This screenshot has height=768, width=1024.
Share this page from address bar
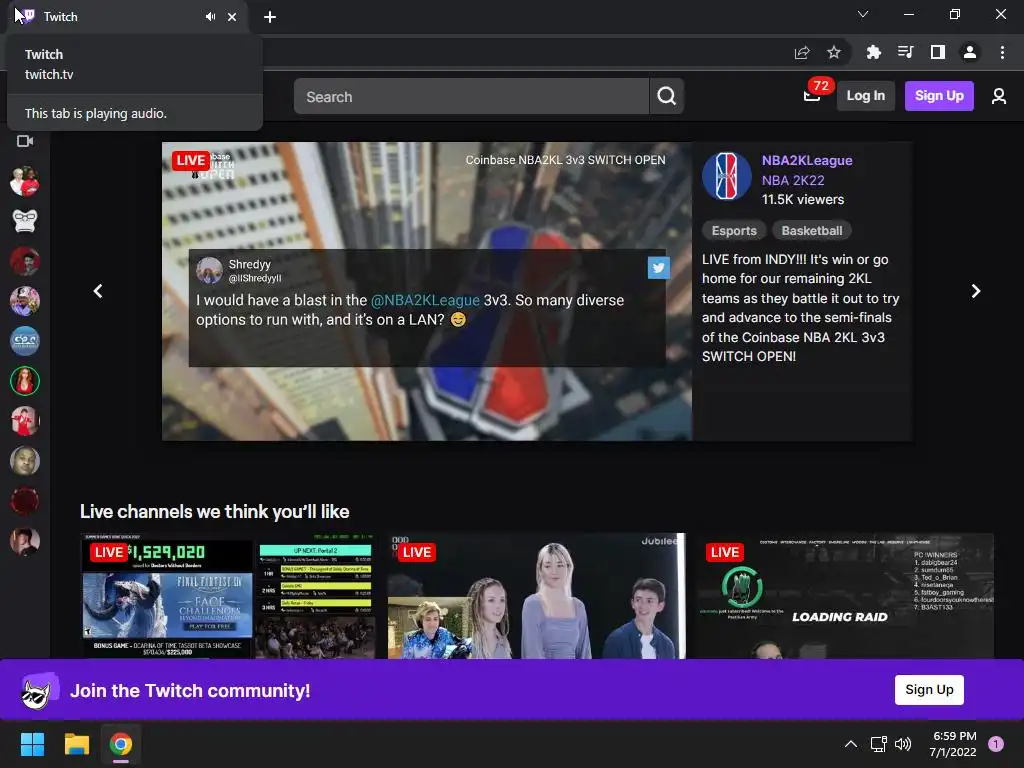pyautogui.click(x=802, y=52)
